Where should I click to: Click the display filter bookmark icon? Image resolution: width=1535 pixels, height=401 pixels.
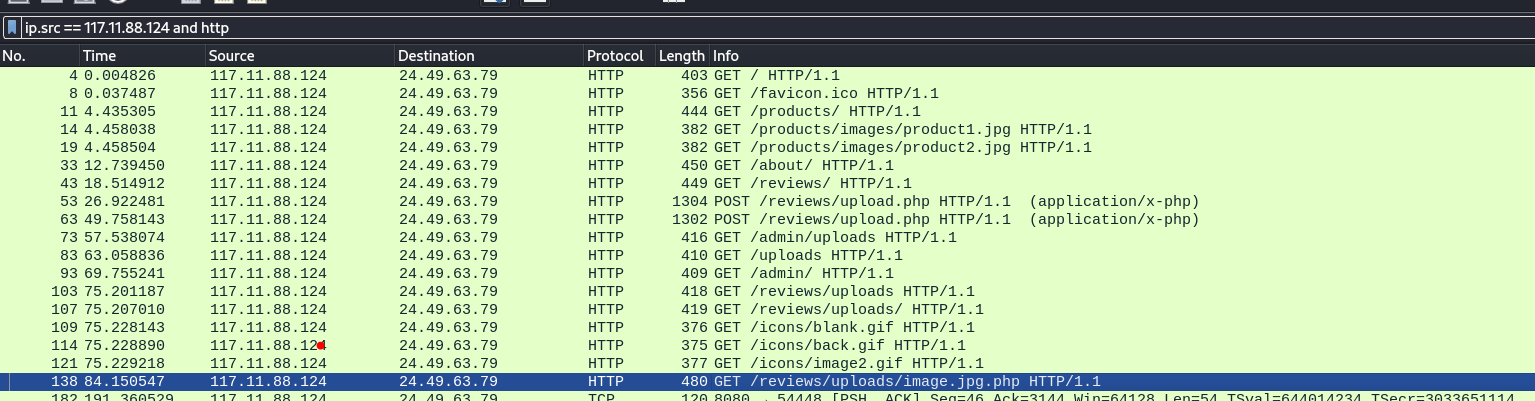point(13,28)
